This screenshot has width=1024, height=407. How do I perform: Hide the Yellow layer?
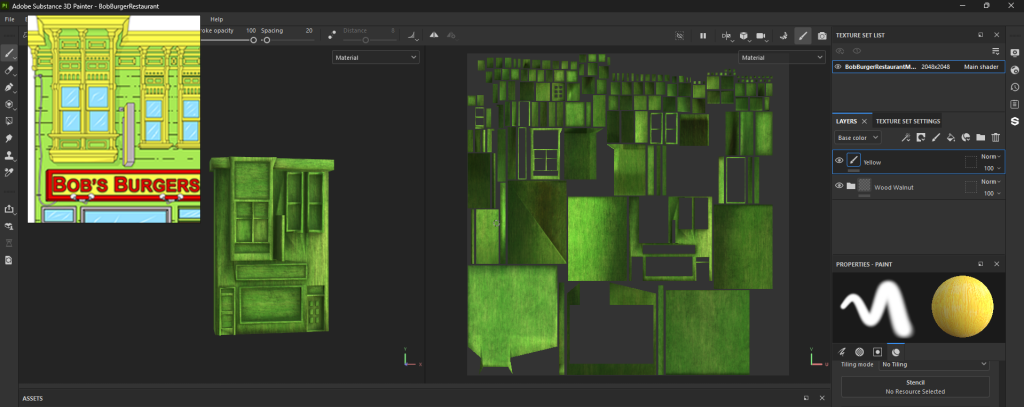[839, 160]
